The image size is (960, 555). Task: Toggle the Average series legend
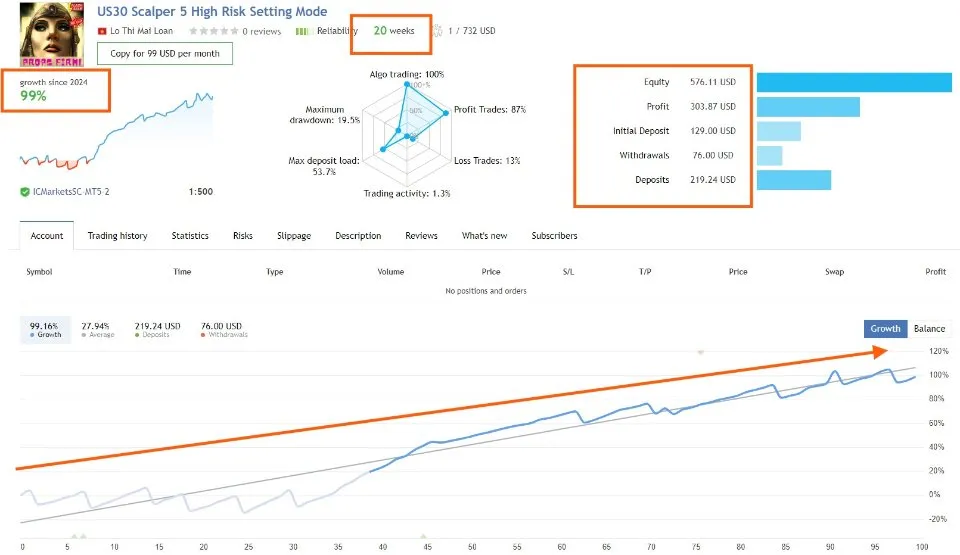click(97, 329)
